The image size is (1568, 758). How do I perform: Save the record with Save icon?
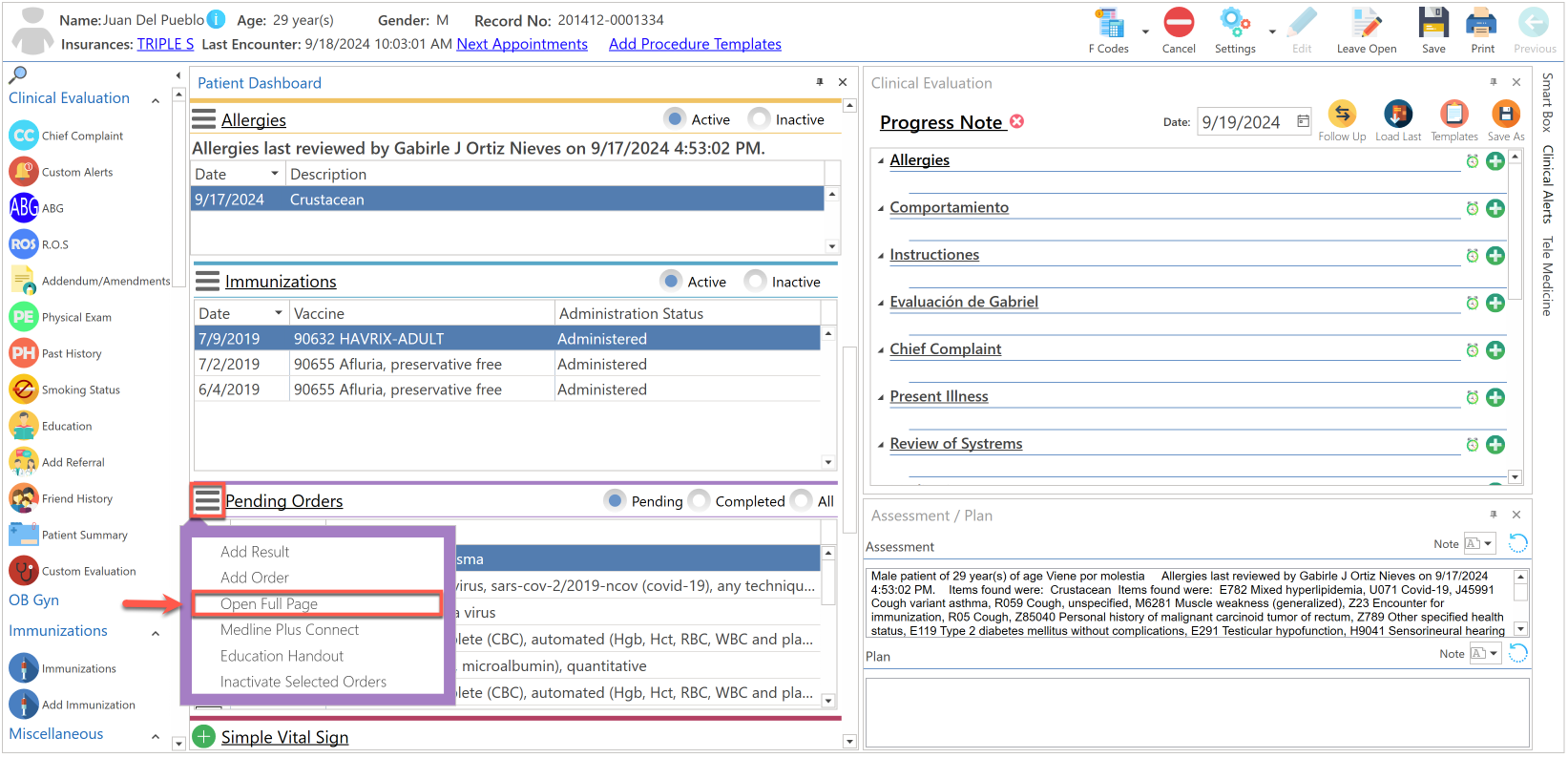[x=1432, y=23]
